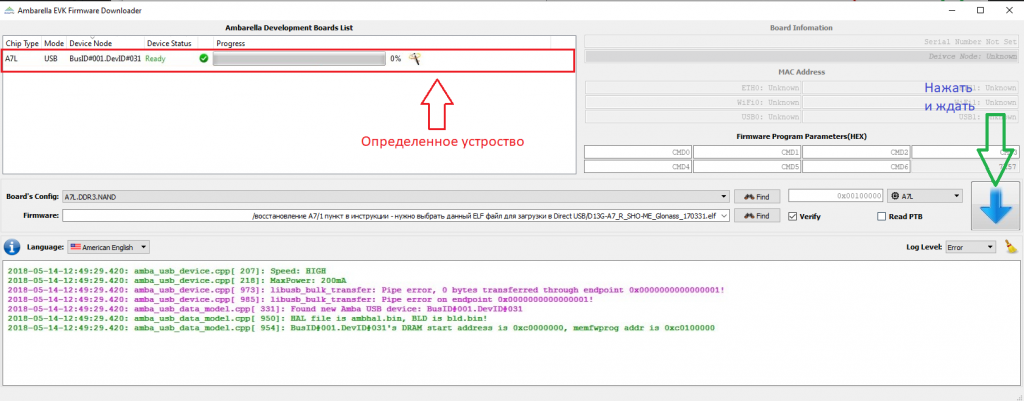Click the broom icon to clear log
The height and width of the screenshot is (401, 1024).
coord(1011,246)
